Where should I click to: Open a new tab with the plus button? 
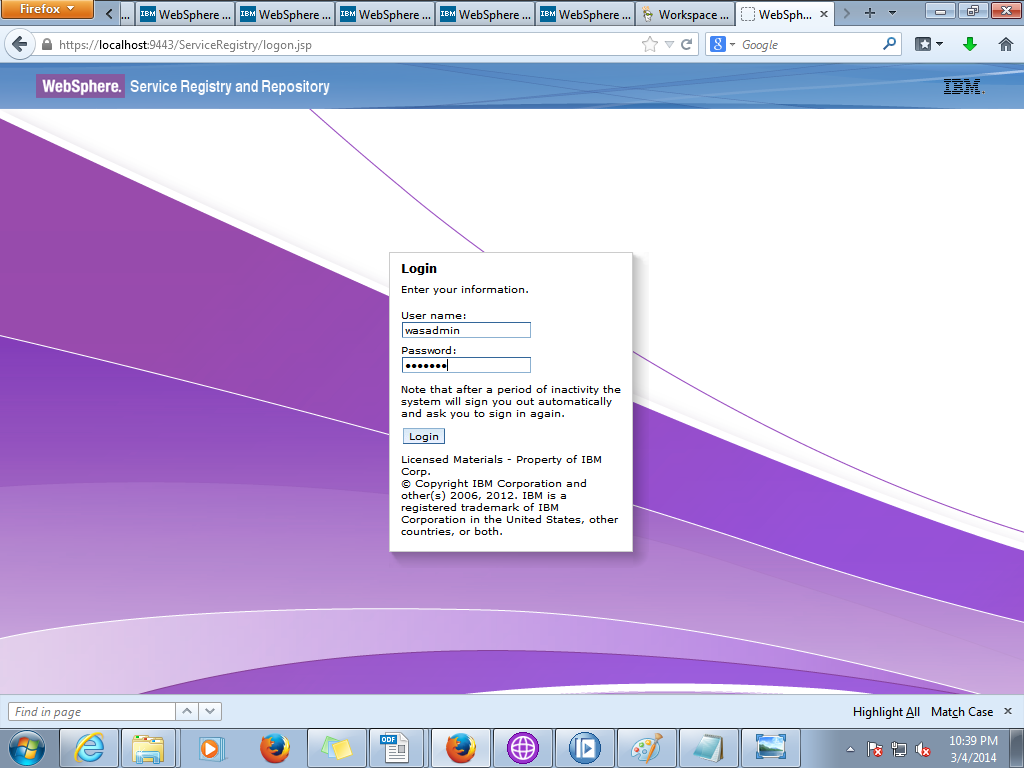tap(870, 13)
